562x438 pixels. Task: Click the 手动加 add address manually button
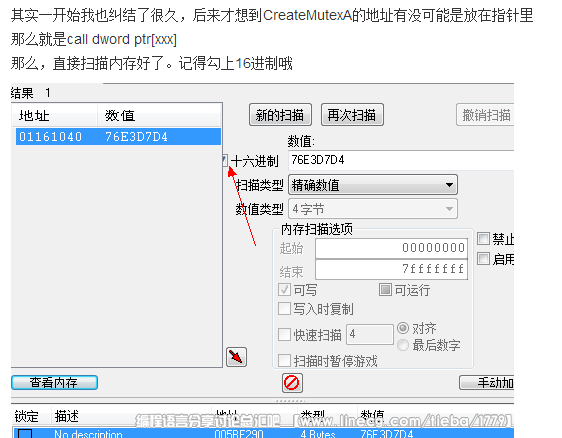click(486, 383)
